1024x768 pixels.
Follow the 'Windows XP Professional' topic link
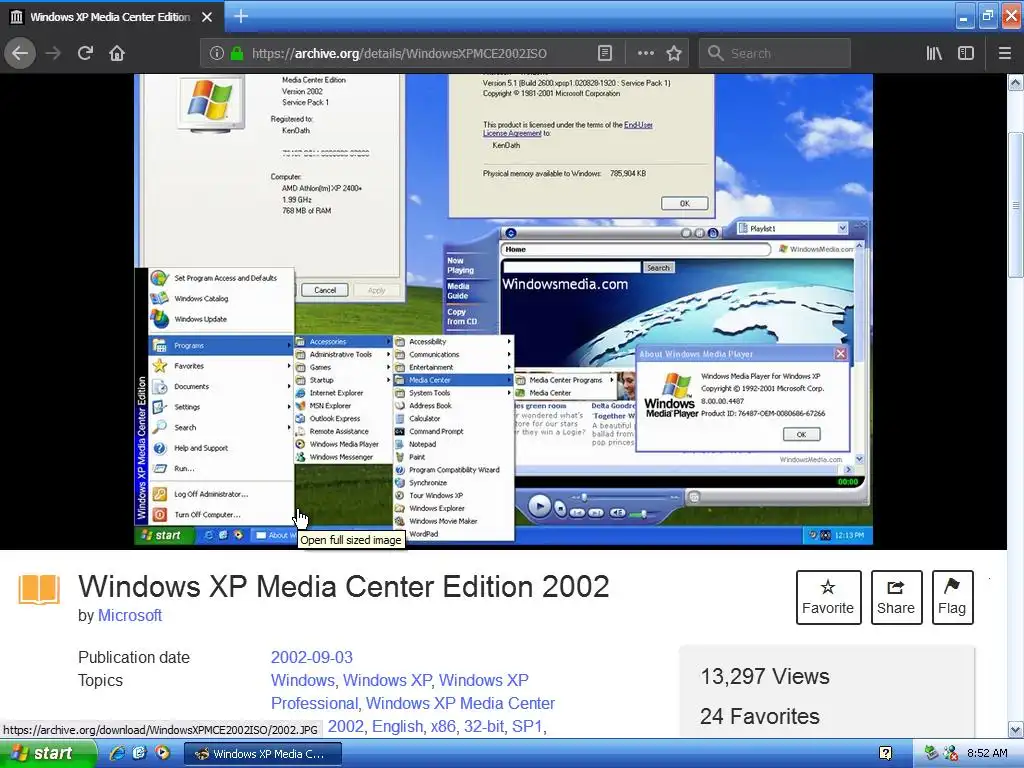pyautogui.click(x=400, y=692)
